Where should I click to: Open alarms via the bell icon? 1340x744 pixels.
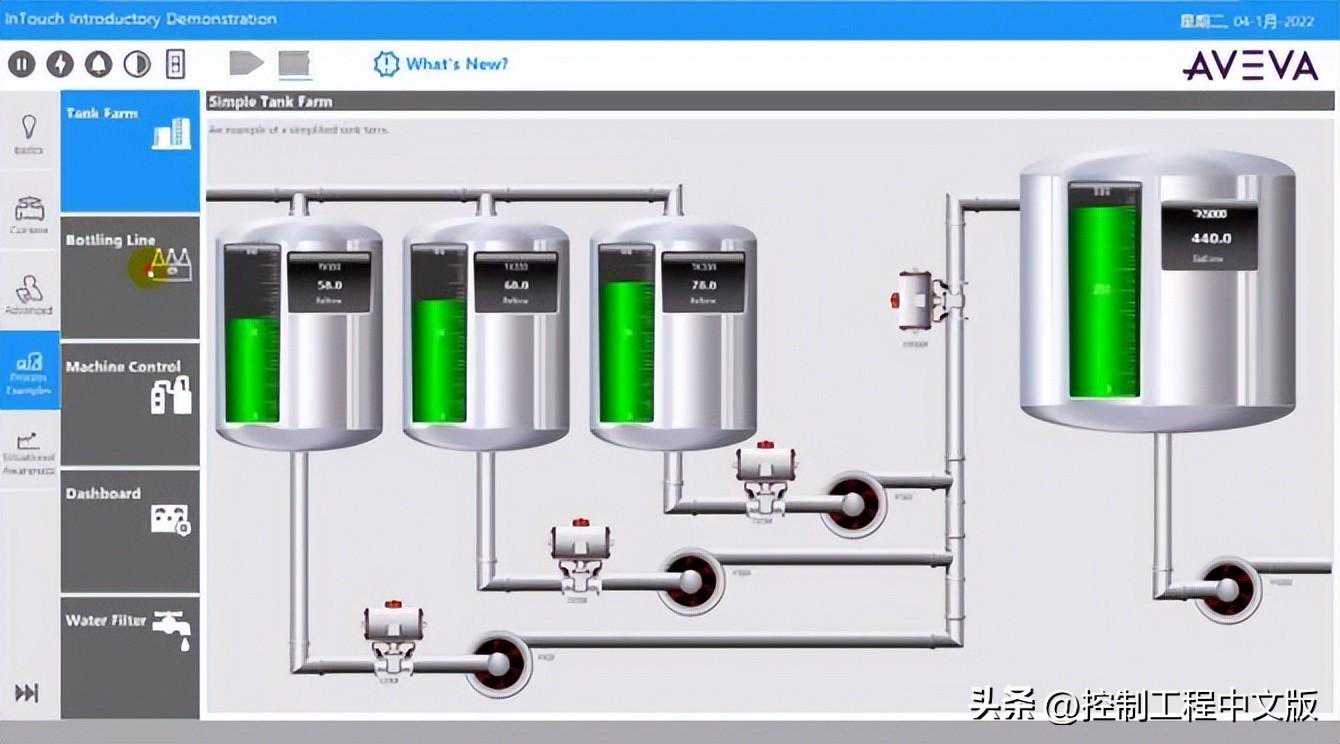click(x=98, y=65)
